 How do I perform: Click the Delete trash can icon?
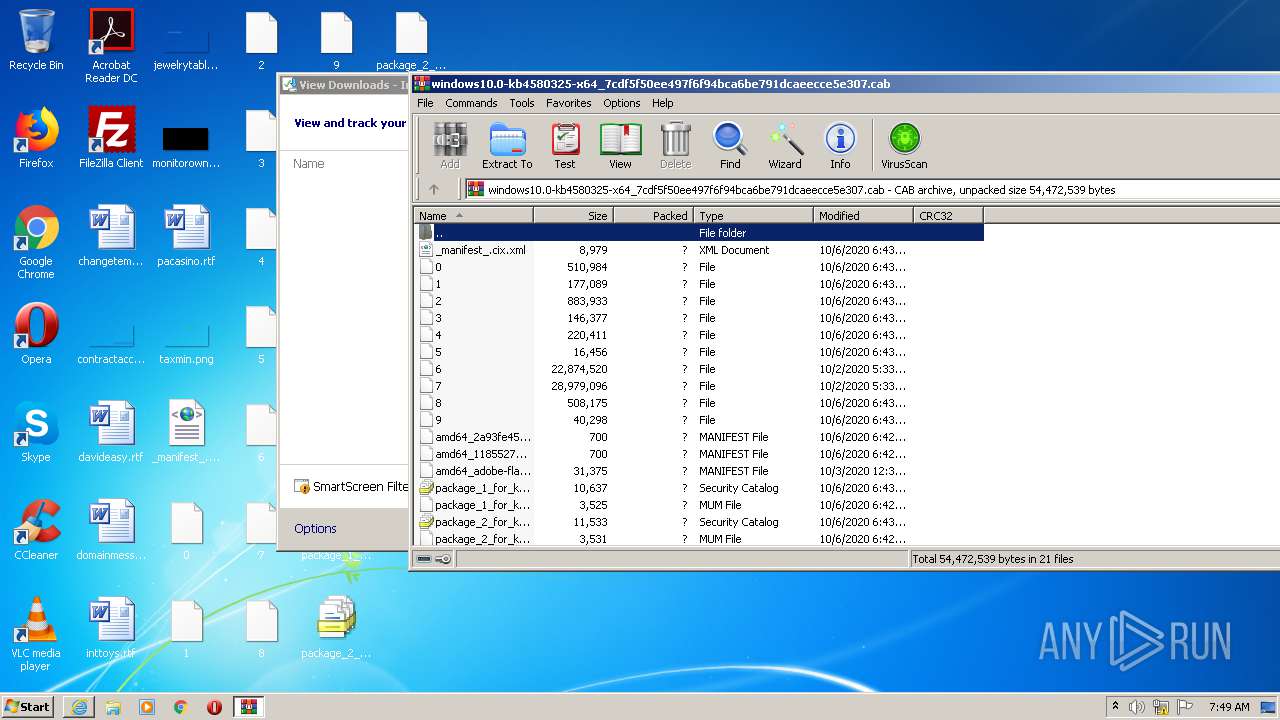point(675,146)
